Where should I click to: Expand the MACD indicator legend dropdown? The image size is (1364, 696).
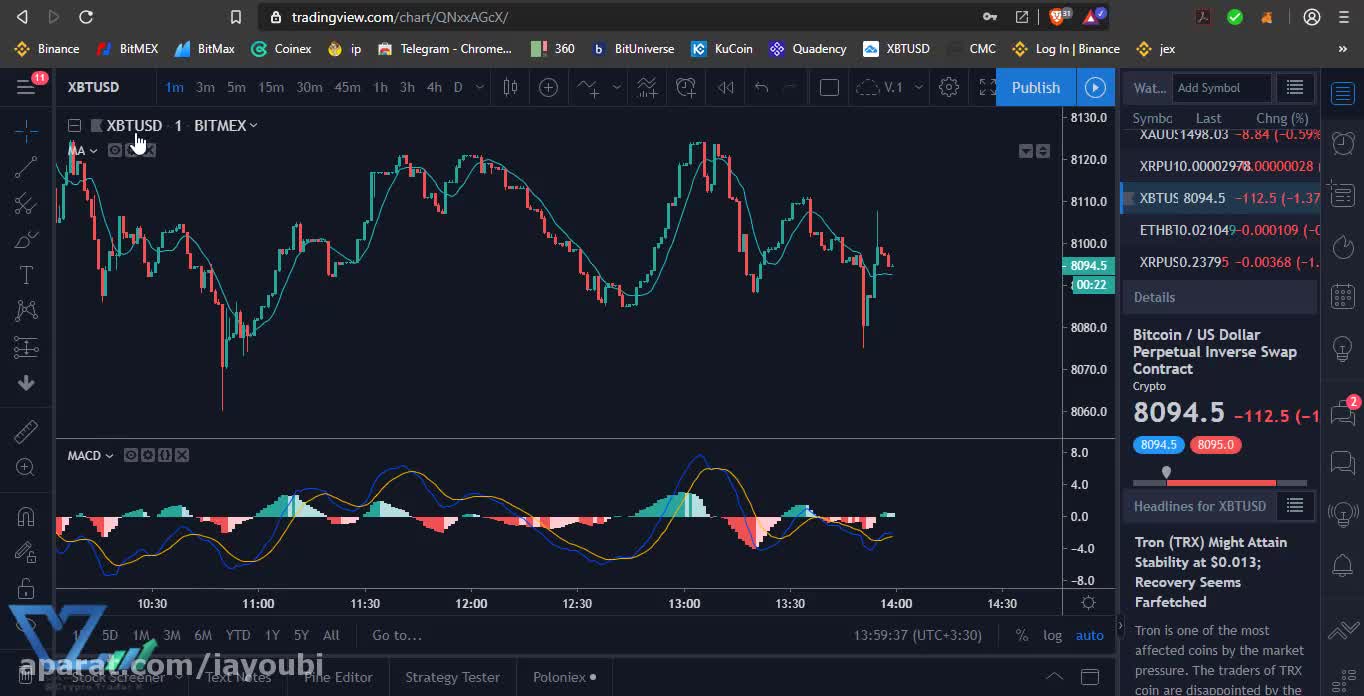click(x=108, y=456)
